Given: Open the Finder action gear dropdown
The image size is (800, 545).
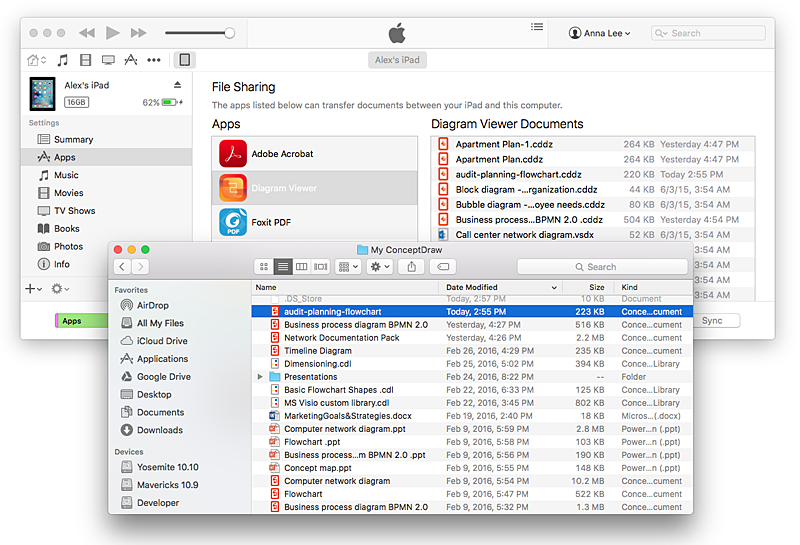Looking at the screenshot, I should [x=380, y=266].
